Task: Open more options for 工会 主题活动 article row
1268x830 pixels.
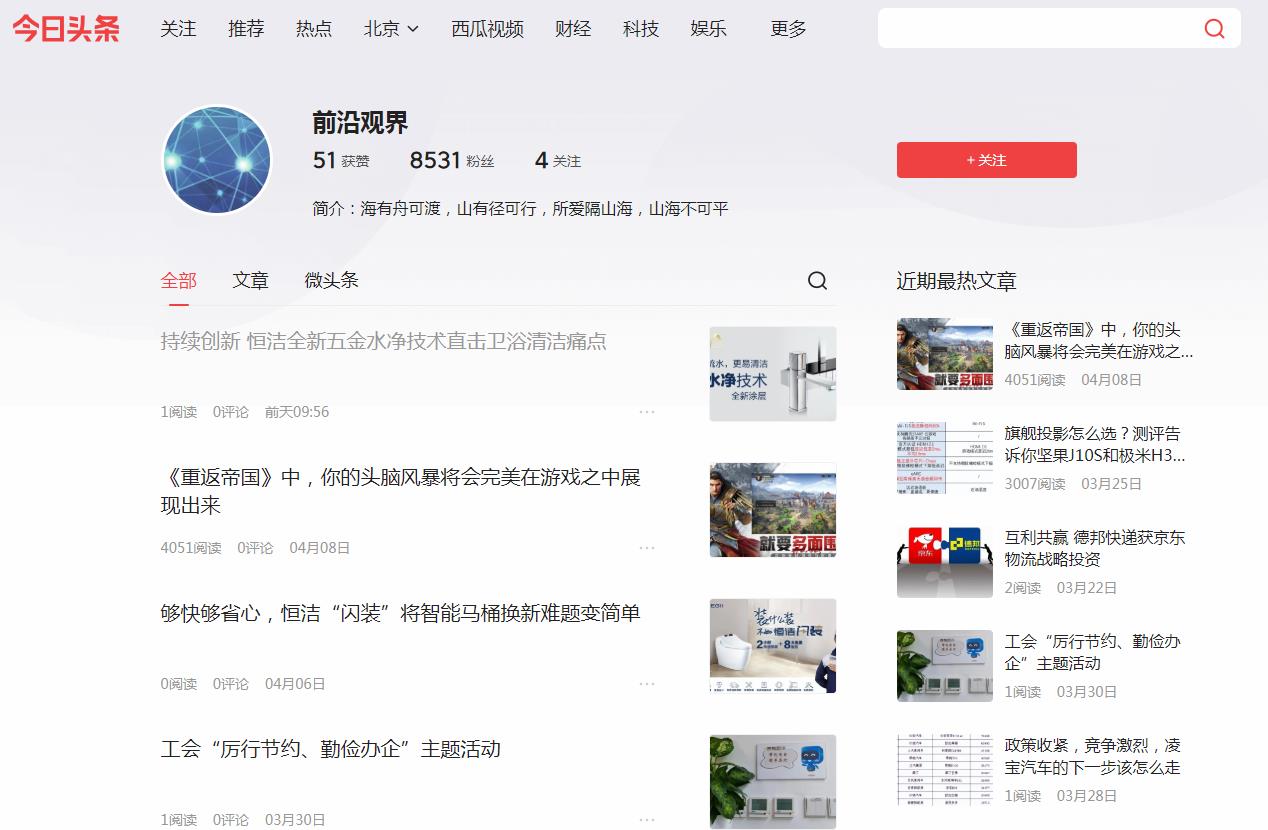Action: [647, 819]
